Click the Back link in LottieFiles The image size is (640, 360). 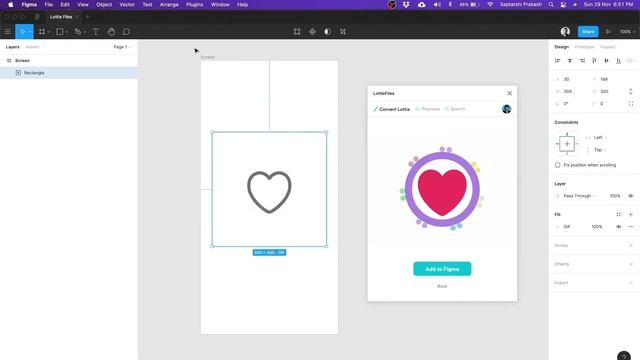click(442, 286)
